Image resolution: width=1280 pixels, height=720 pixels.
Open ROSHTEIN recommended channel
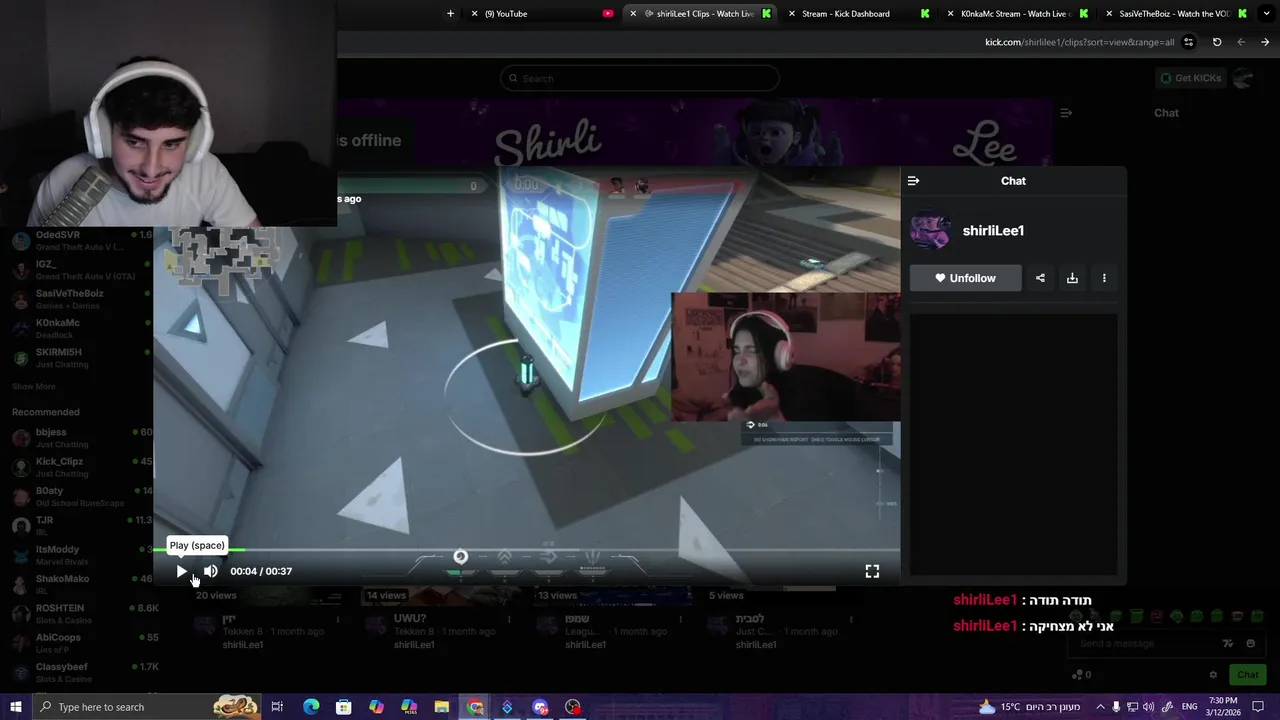click(x=80, y=613)
